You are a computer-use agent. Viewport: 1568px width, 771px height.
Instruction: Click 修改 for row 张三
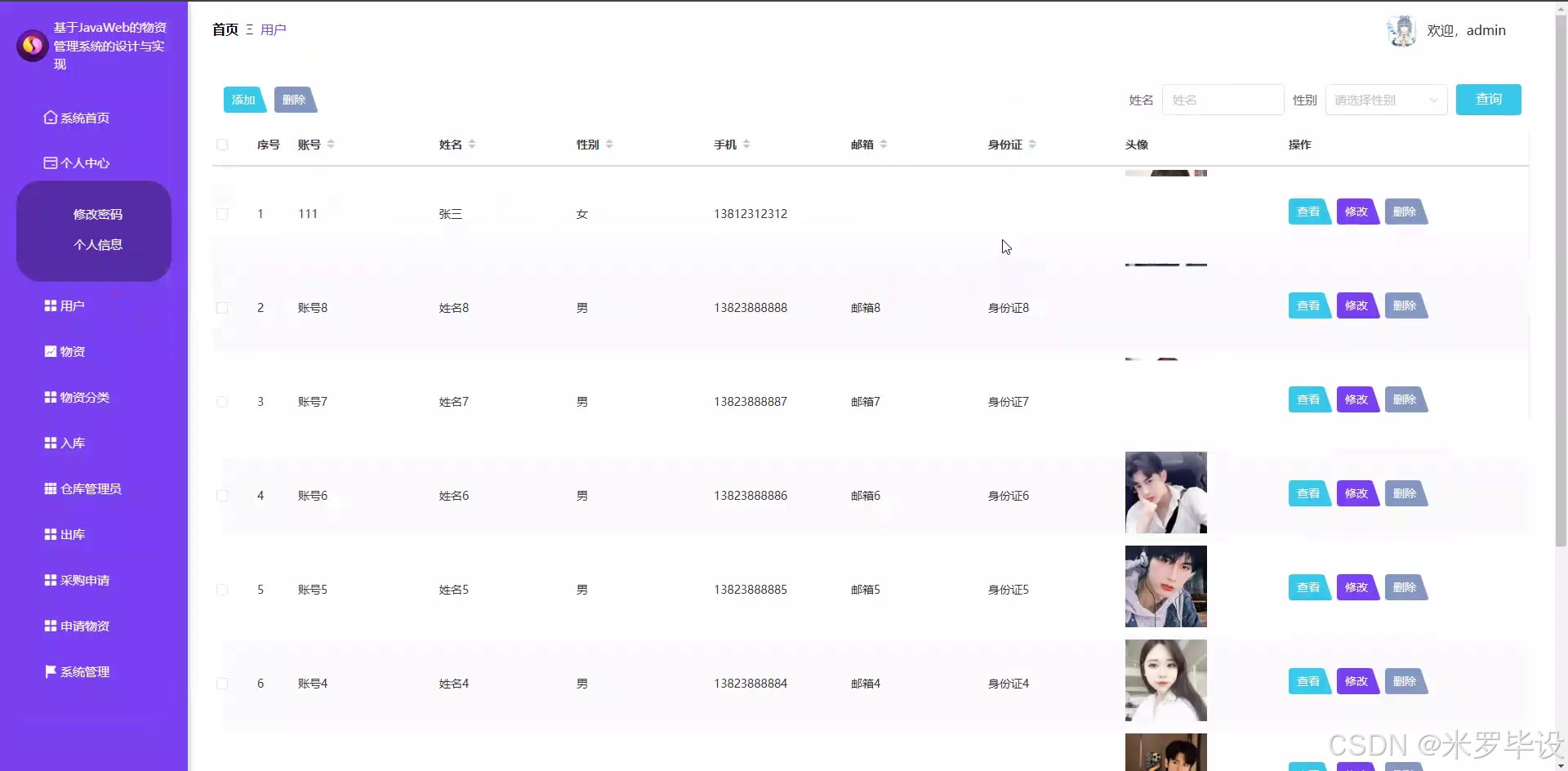(x=1357, y=212)
